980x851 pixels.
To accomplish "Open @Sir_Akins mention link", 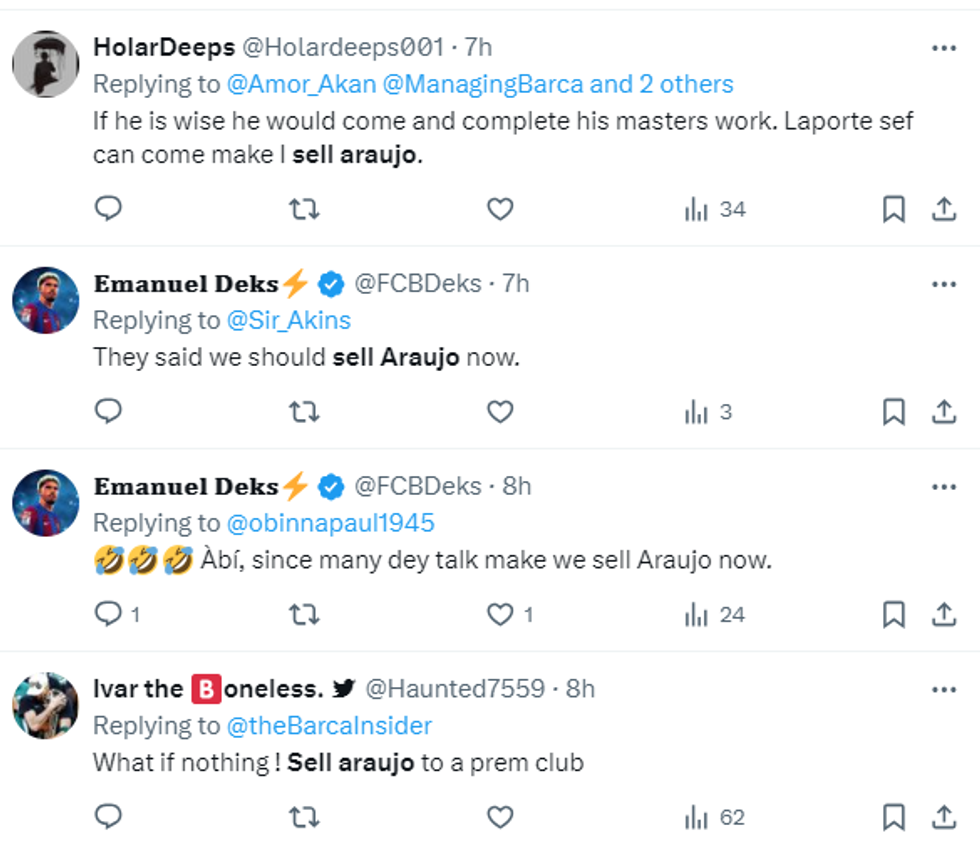I will pos(289,320).
